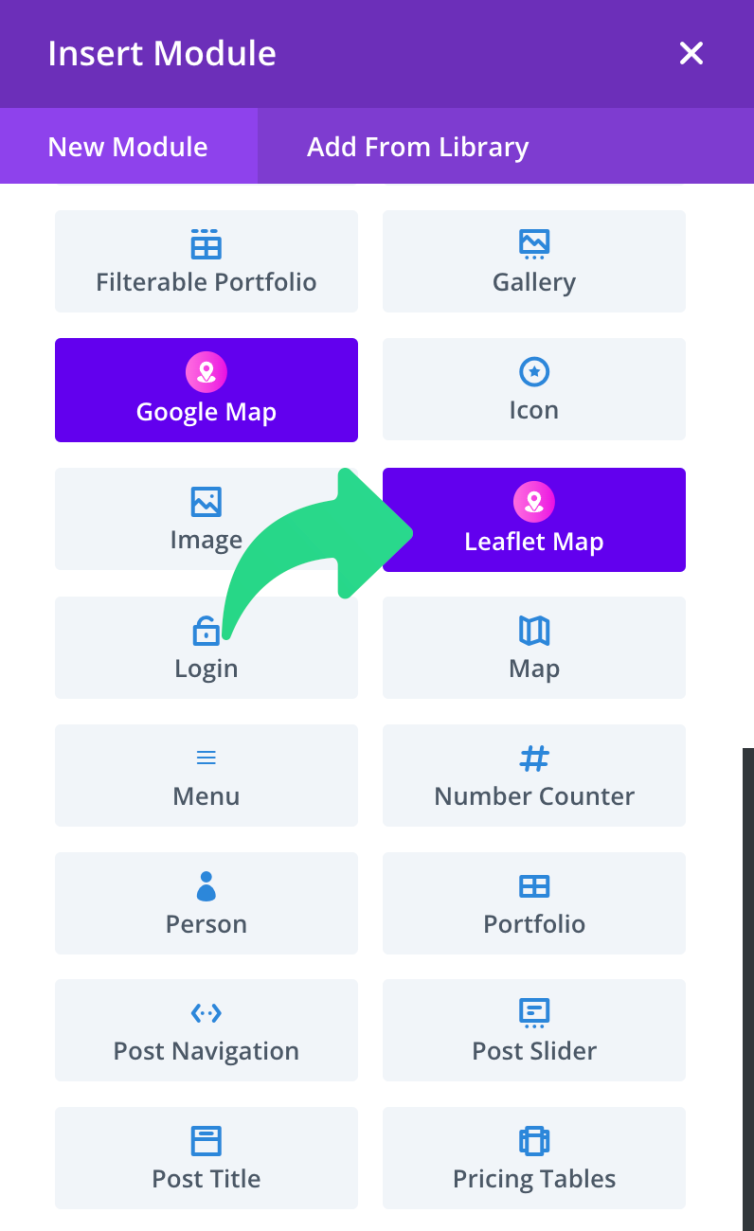Select the Post Navigation arrows icon
This screenshot has height=1231, width=754.
tap(206, 1013)
